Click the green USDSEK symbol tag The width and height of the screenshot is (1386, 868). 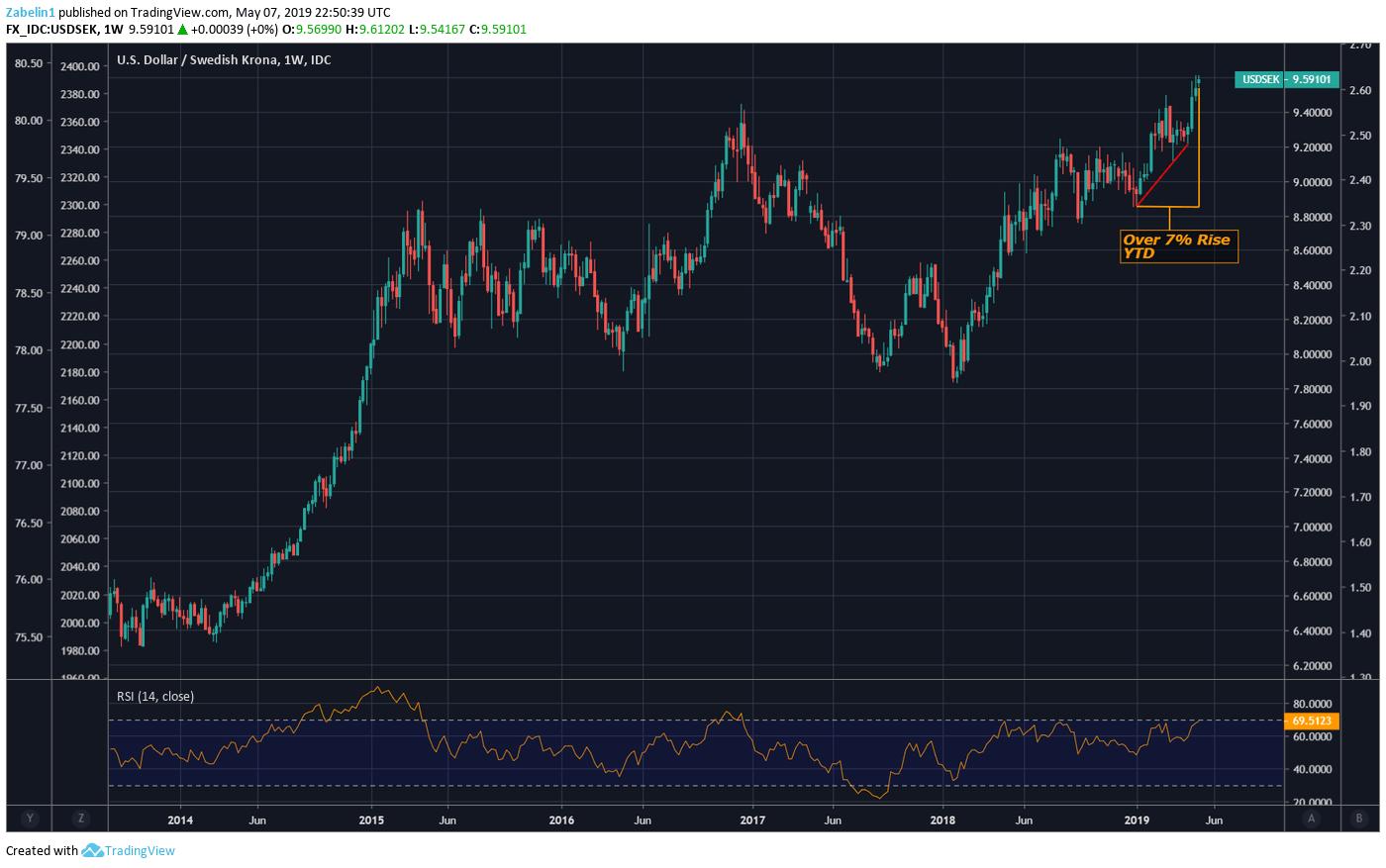[x=1259, y=79]
